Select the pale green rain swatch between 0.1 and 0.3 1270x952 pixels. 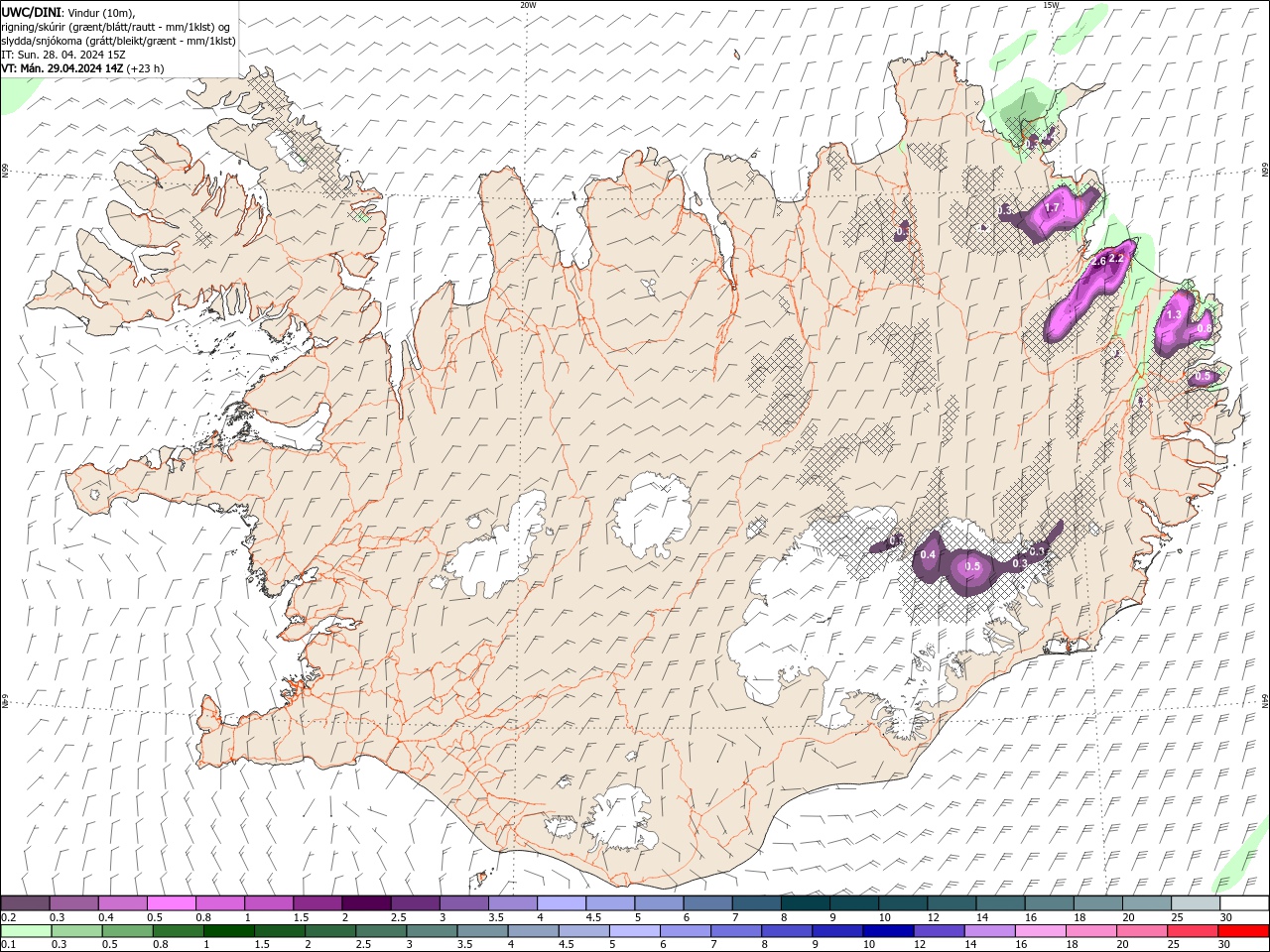pos(26,931)
